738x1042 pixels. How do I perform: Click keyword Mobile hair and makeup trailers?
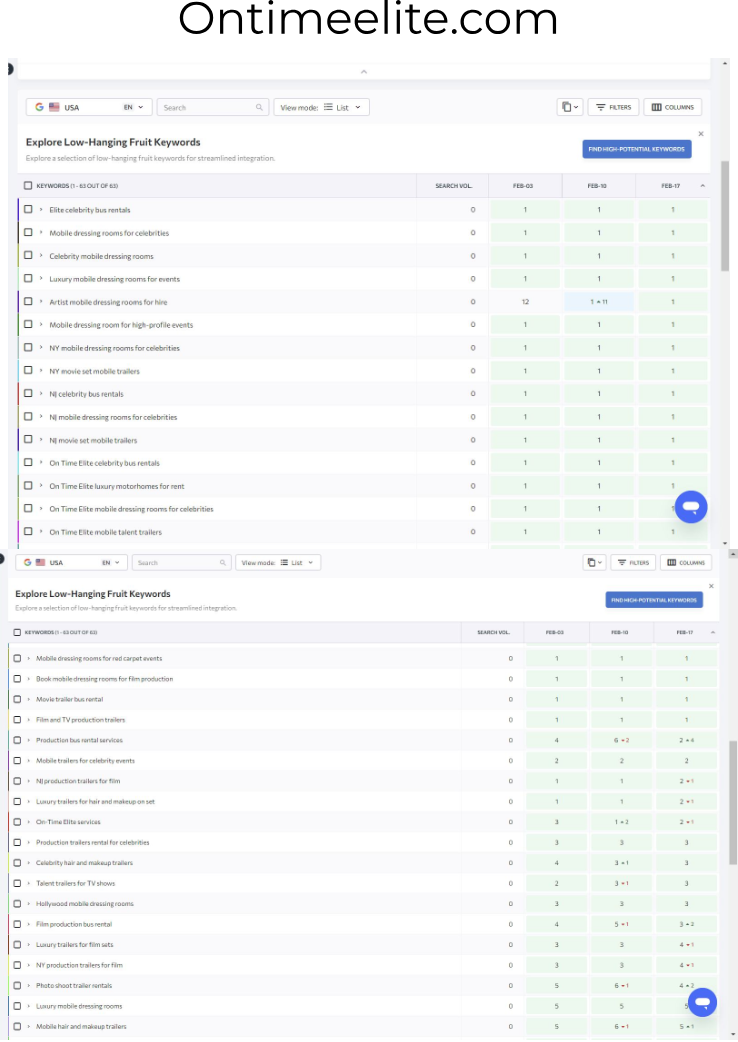pos(81,1027)
